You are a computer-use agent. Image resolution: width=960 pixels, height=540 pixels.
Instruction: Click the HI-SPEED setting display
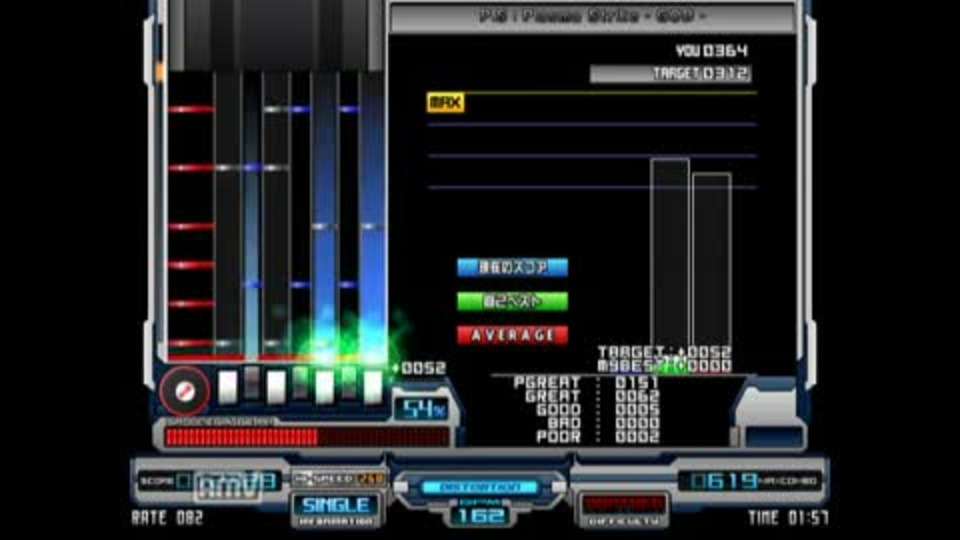[339, 478]
